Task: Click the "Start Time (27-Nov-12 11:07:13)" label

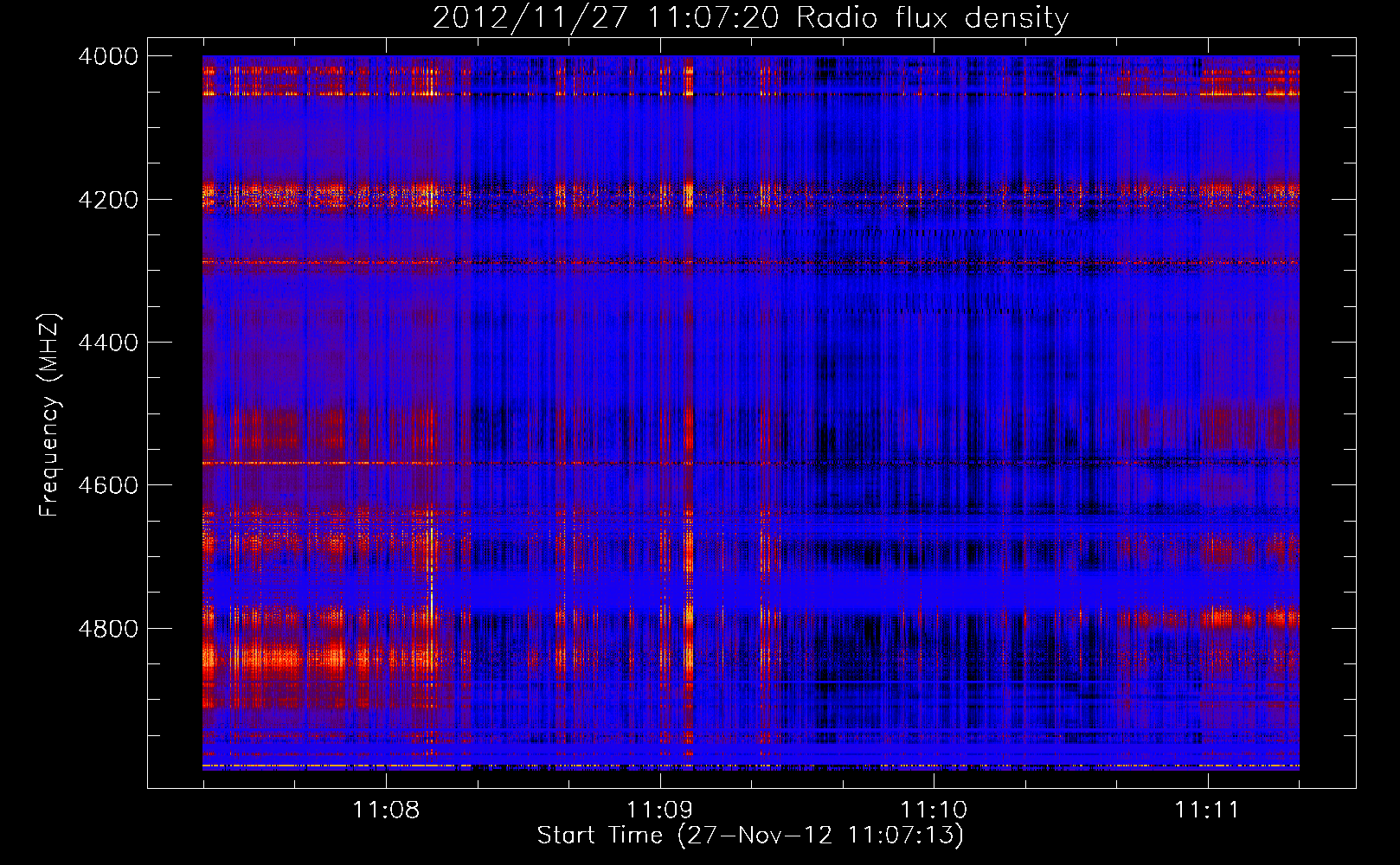Action: (750, 836)
